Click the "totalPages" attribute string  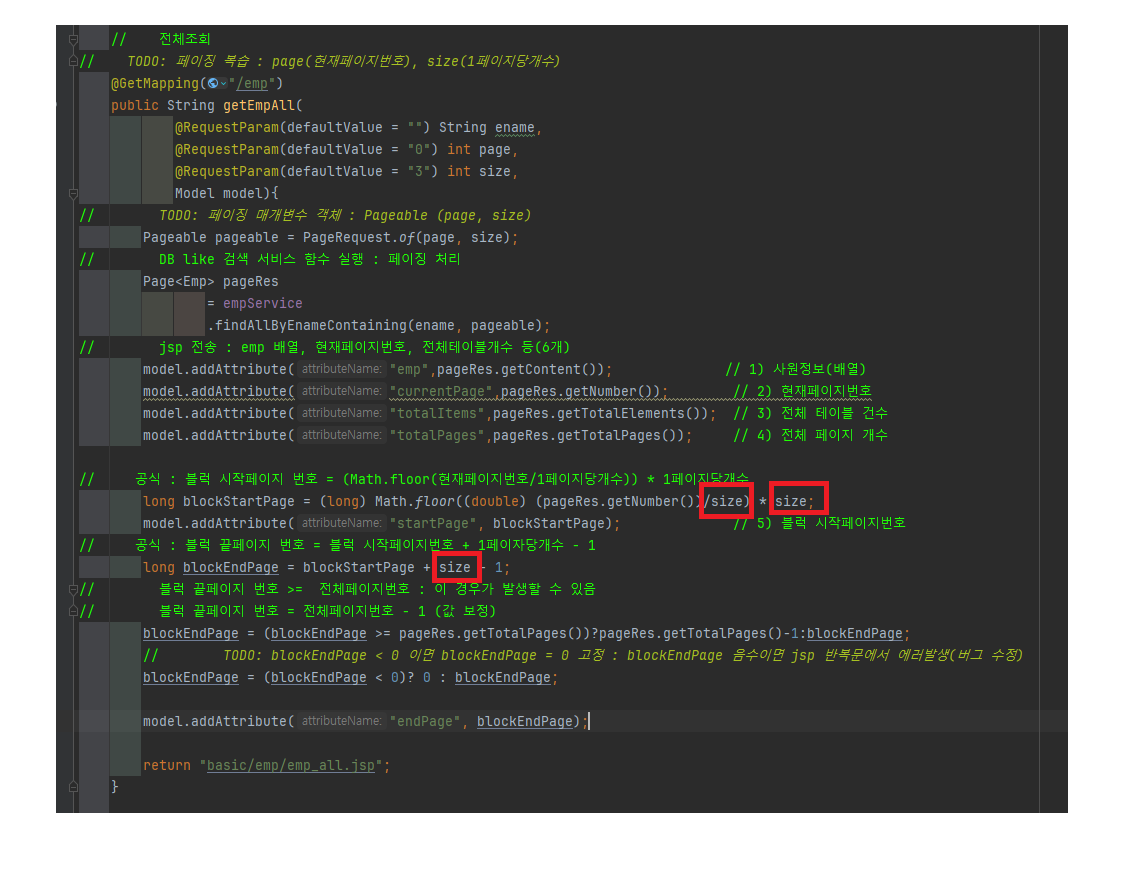click(436, 435)
